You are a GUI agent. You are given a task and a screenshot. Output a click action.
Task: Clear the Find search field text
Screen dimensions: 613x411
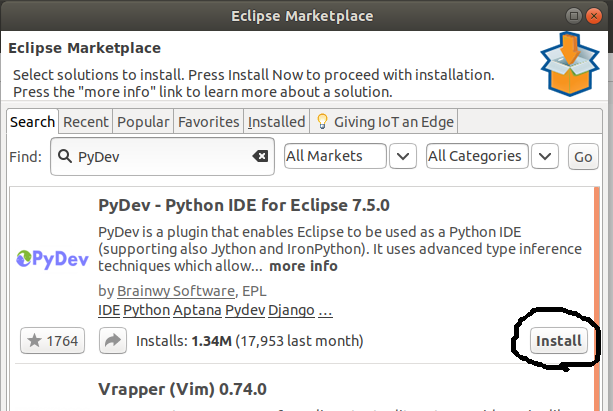point(260,156)
